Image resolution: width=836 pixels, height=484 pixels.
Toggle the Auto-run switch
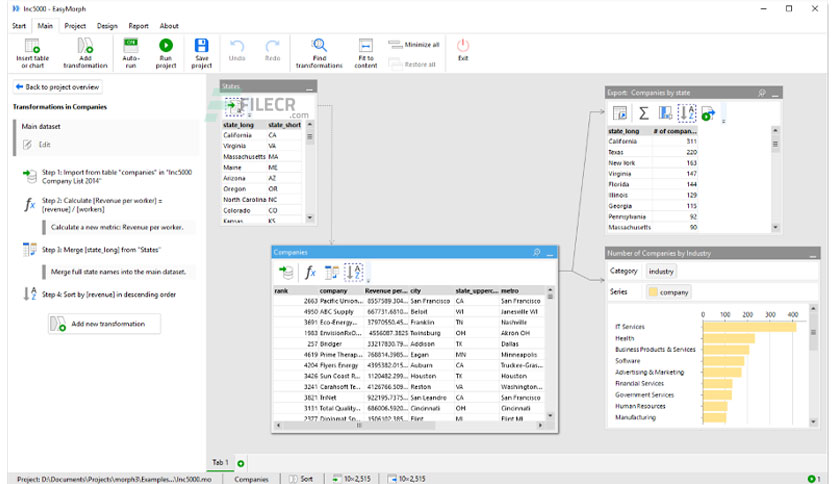click(x=131, y=45)
